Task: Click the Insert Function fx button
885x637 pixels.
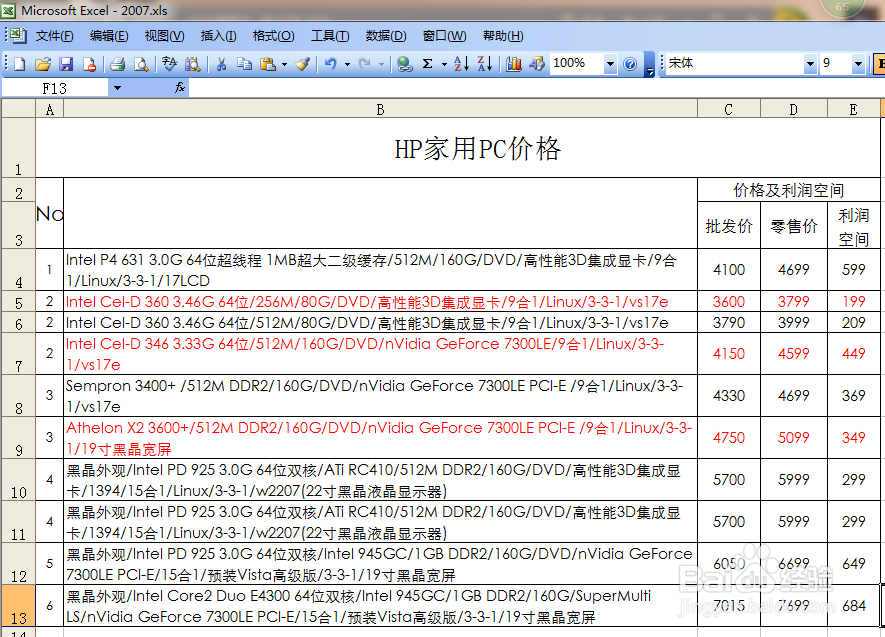Action: (x=180, y=87)
